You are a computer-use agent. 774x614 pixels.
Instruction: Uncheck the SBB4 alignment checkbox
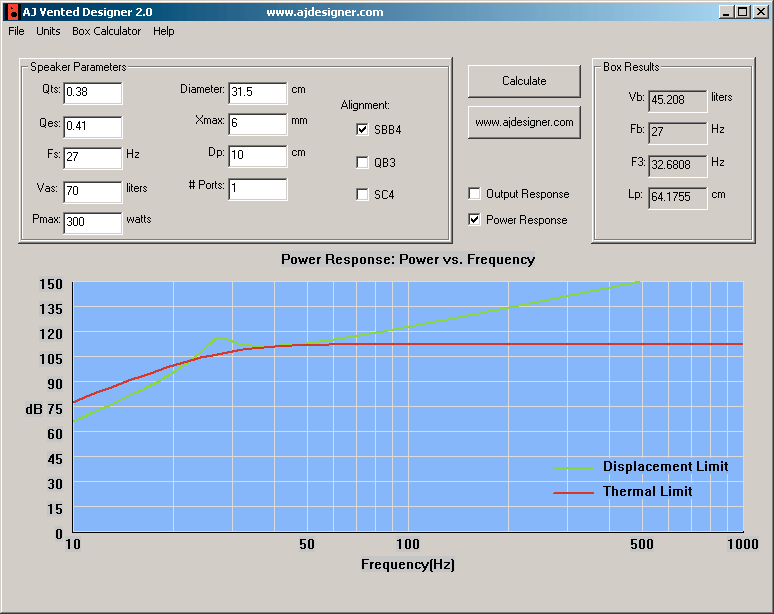click(362, 130)
